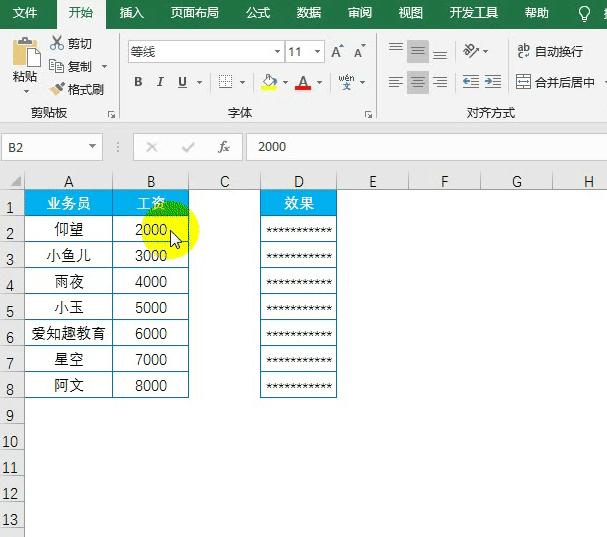Open the 等线 font name dropdown
This screenshot has height=537, width=607.
[x=278, y=51]
